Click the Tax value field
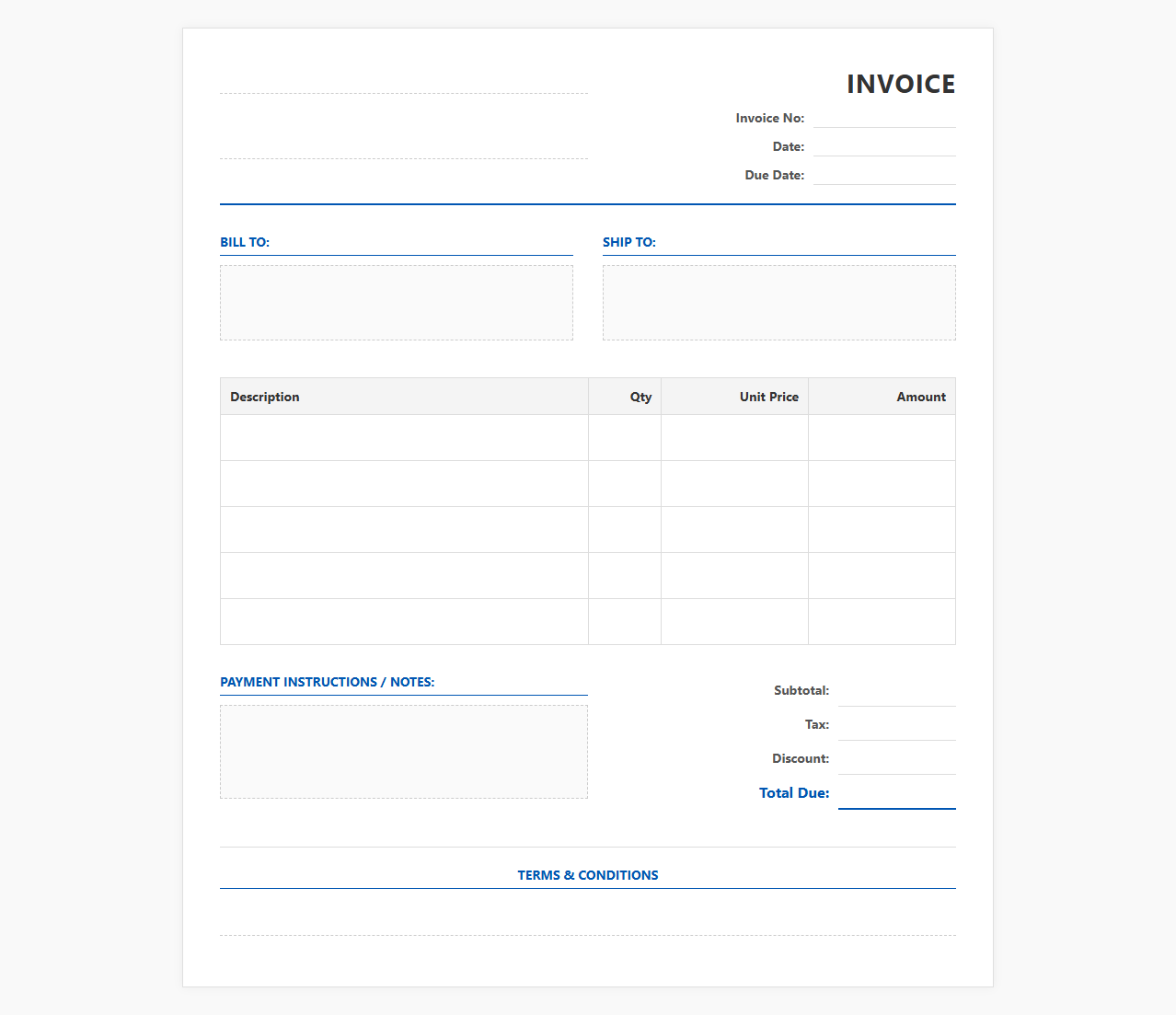This screenshot has width=1176, height=1015. coord(897,724)
